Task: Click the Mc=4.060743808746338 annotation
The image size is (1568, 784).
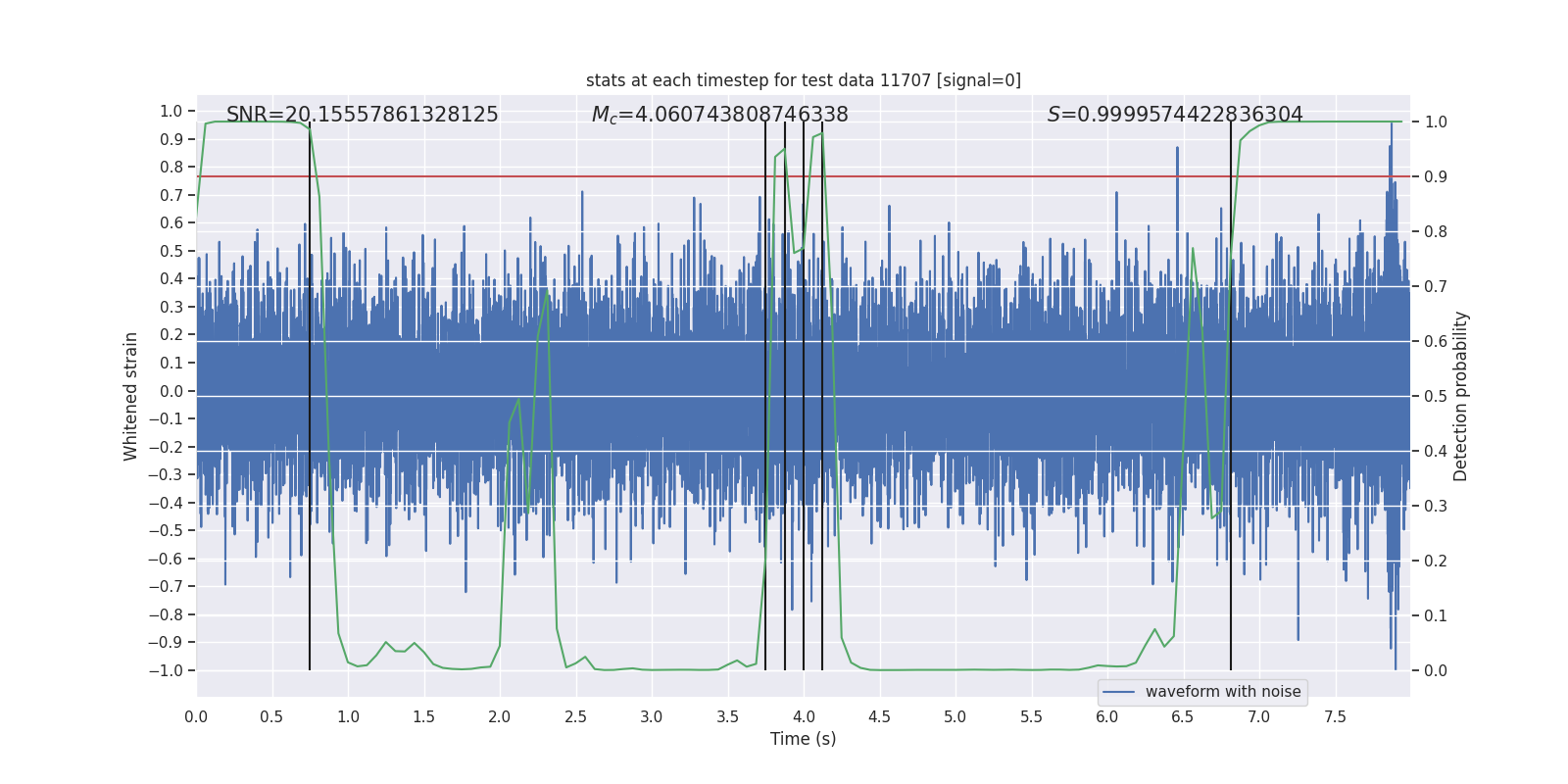Action: [x=720, y=115]
